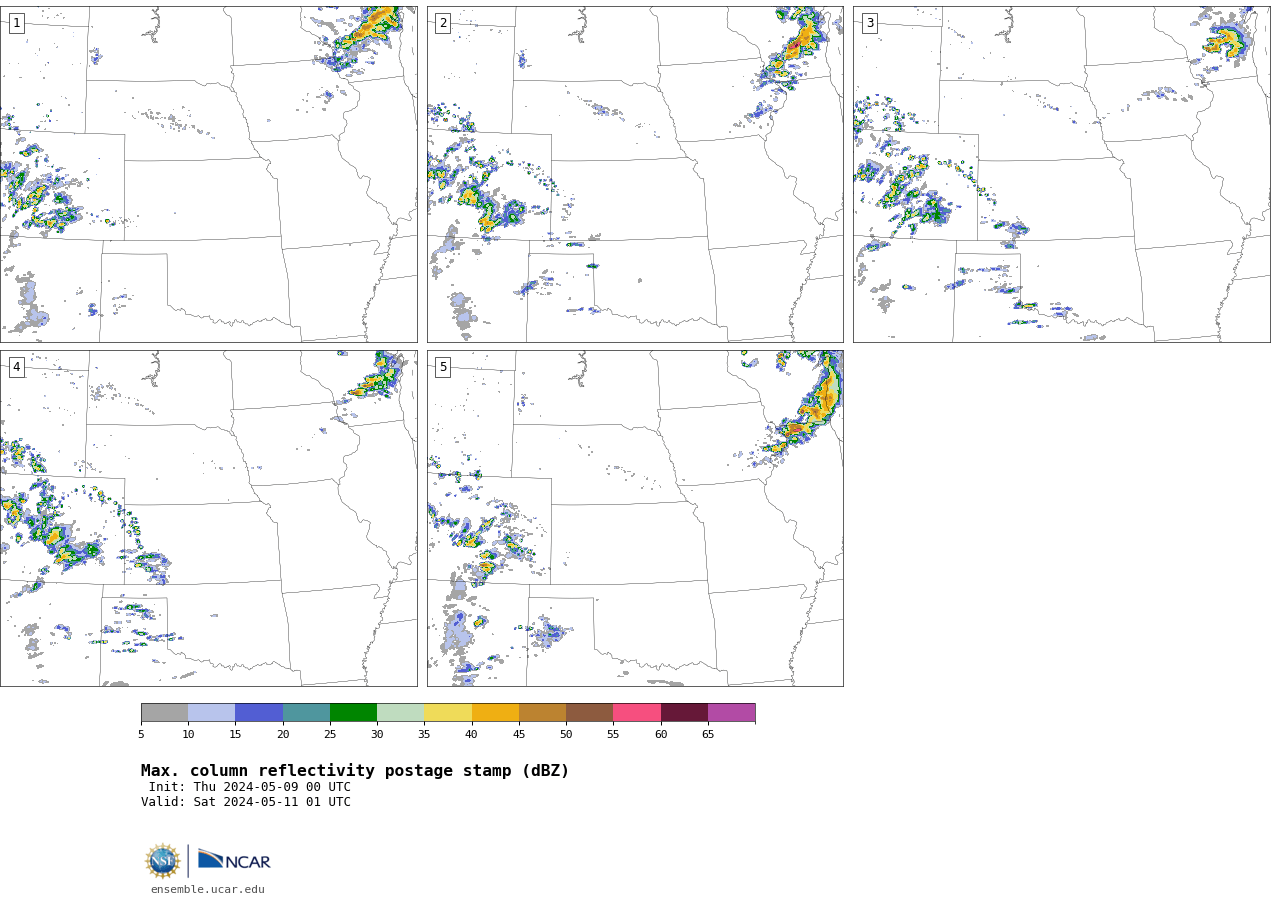Click the 'Init: Thu 2024-05-09 00 UTC' text
The width and height of the screenshot is (1280, 901).
coord(250,787)
